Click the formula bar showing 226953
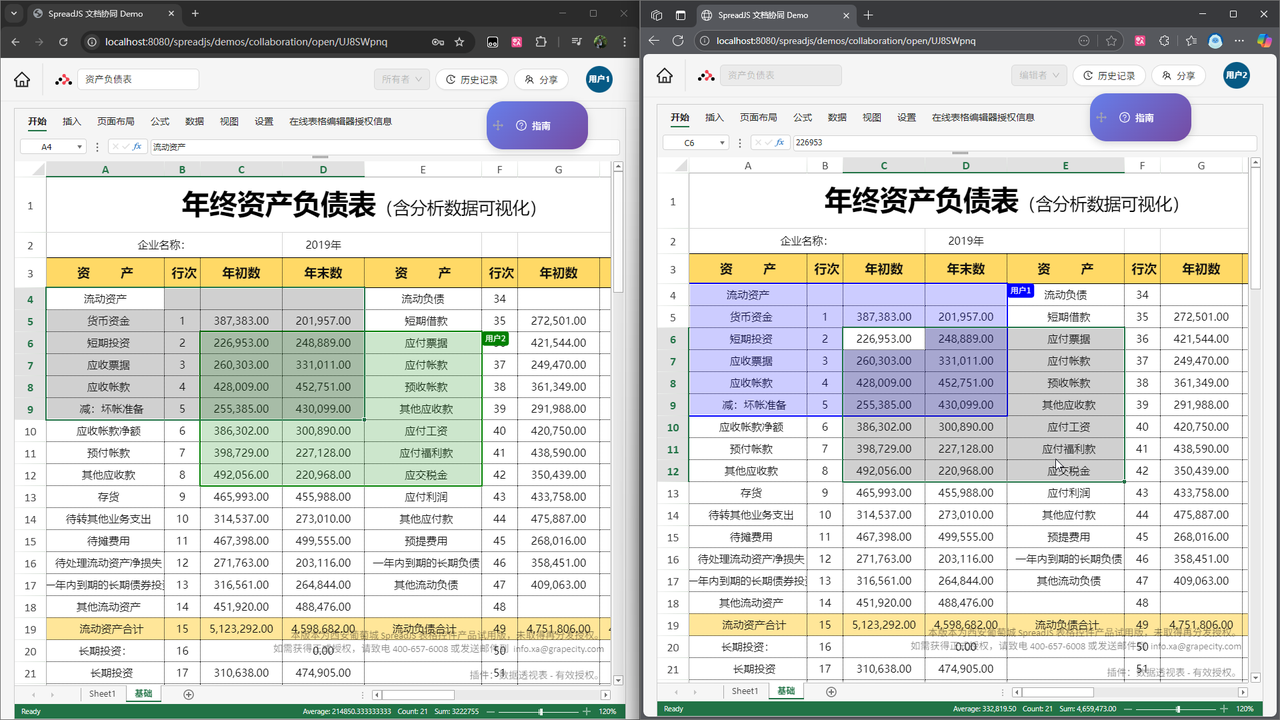Image resolution: width=1280 pixels, height=720 pixels. 1024,143
